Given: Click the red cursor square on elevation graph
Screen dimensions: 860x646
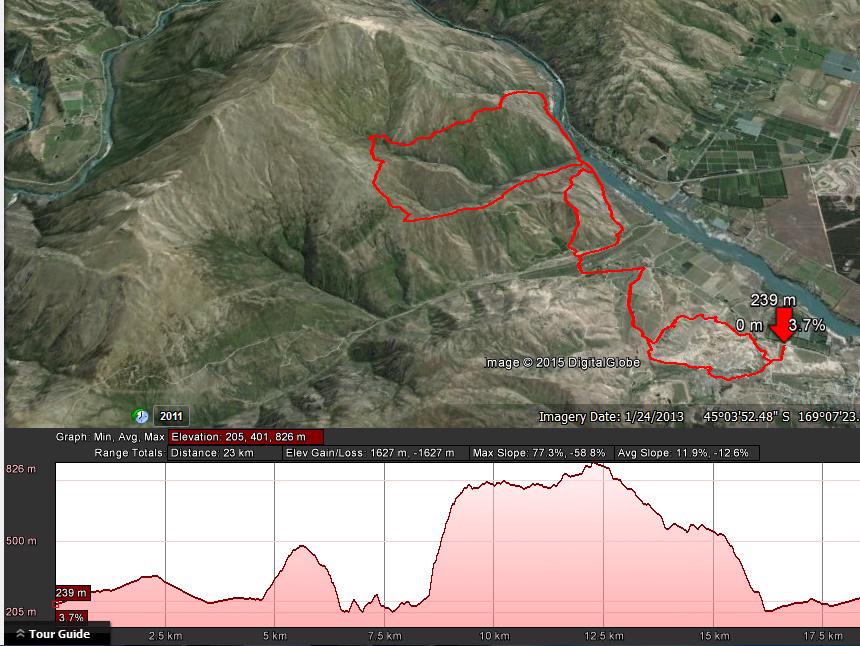Looking at the screenshot, I should pyautogui.click(x=55, y=604).
